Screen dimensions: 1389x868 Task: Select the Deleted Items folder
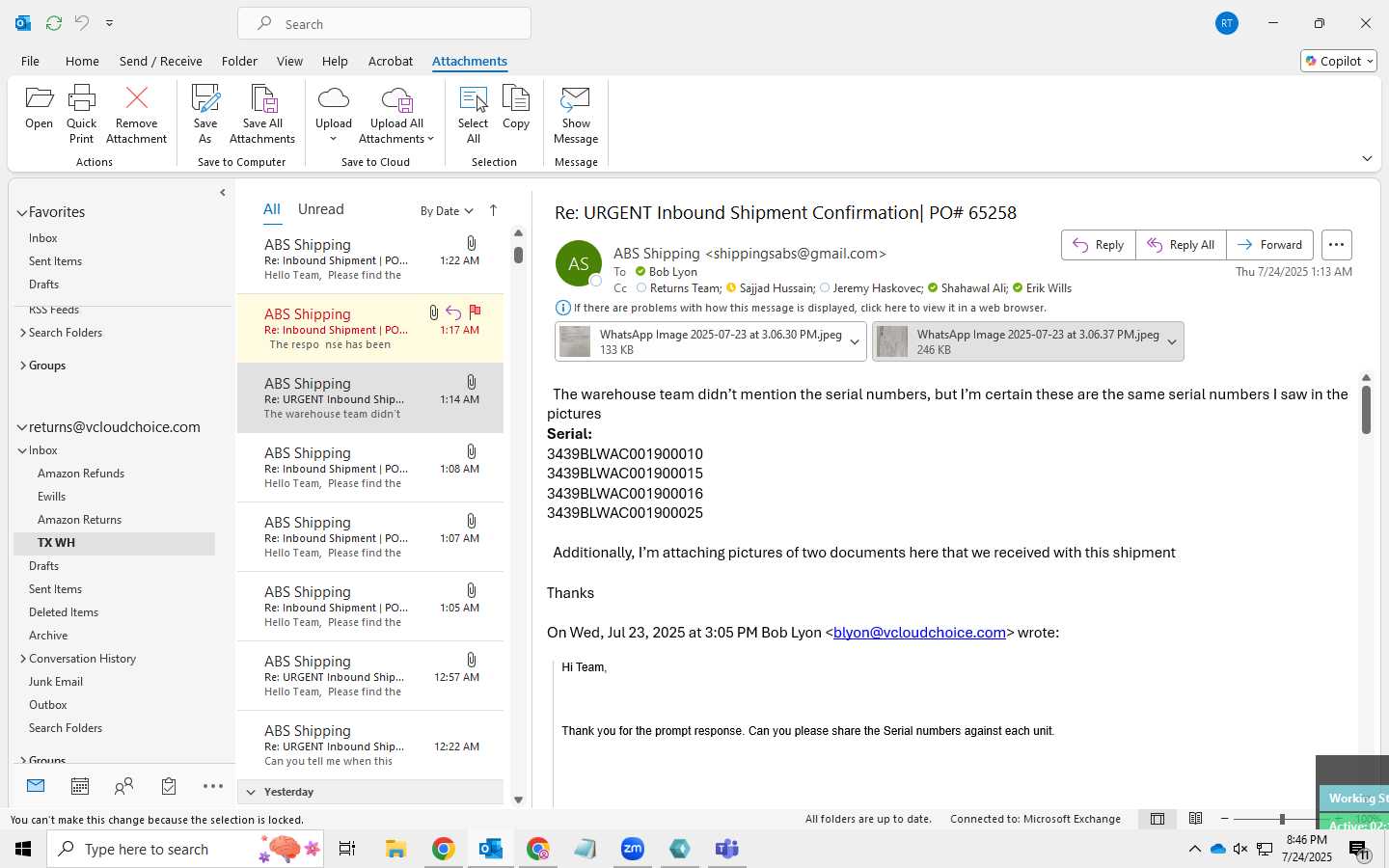64,612
